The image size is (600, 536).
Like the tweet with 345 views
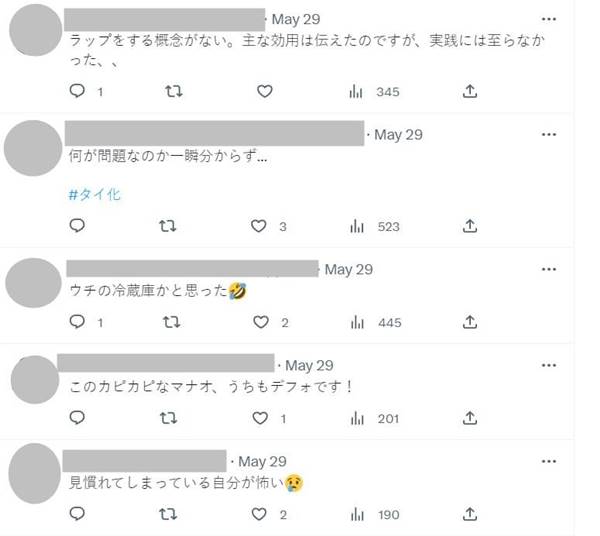pyautogui.click(x=264, y=91)
